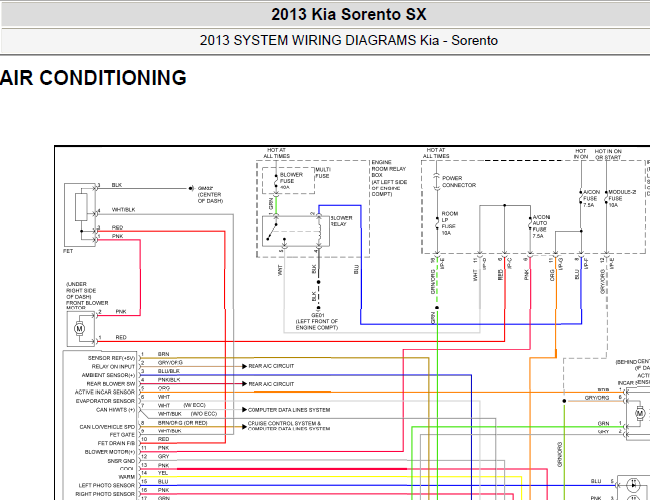Select the 'HOT IN ON OR START' label
This screenshot has width=650, height=500.
pyautogui.click(x=608, y=154)
